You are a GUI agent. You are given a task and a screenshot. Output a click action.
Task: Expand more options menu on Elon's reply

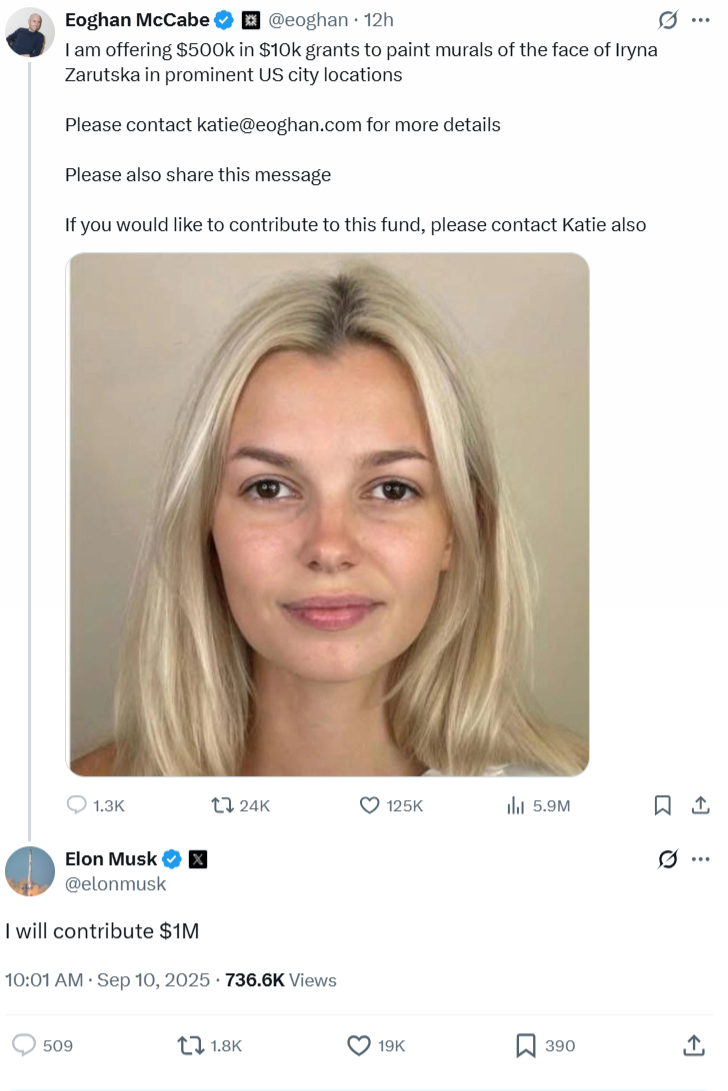point(700,859)
